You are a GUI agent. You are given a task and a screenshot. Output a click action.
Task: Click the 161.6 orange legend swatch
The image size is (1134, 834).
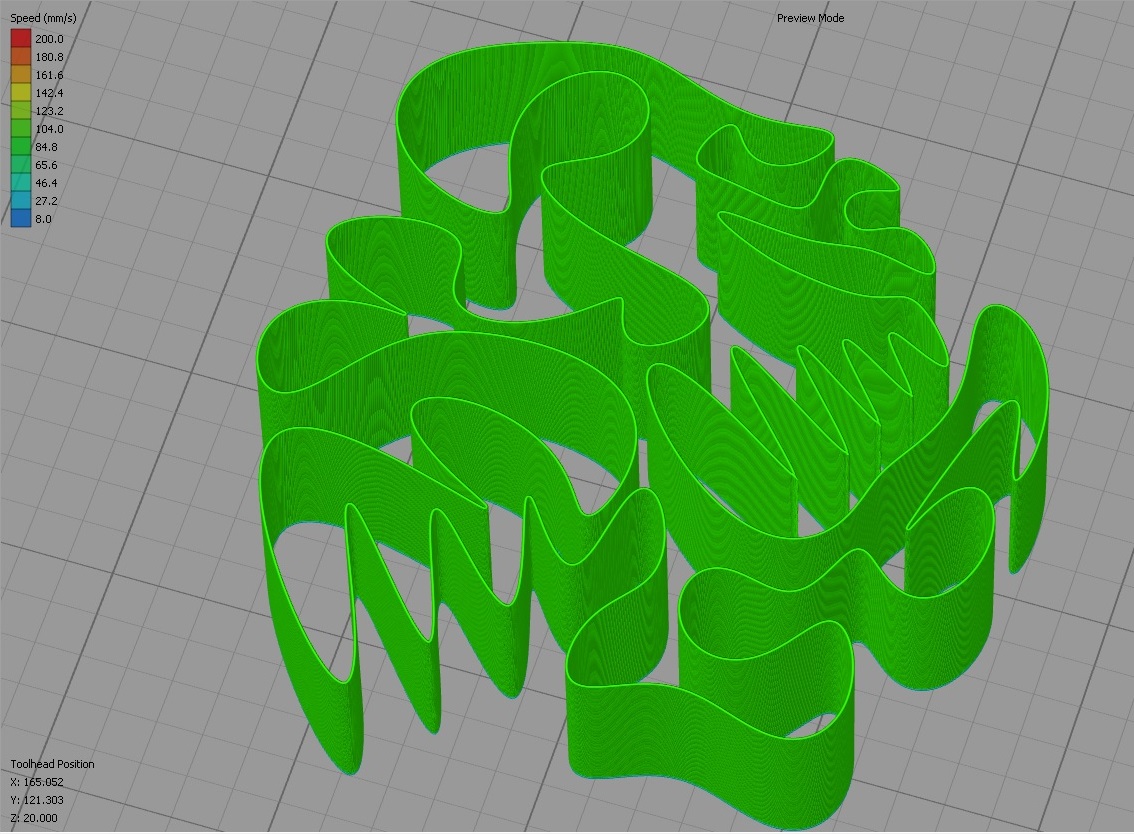click(21, 75)
